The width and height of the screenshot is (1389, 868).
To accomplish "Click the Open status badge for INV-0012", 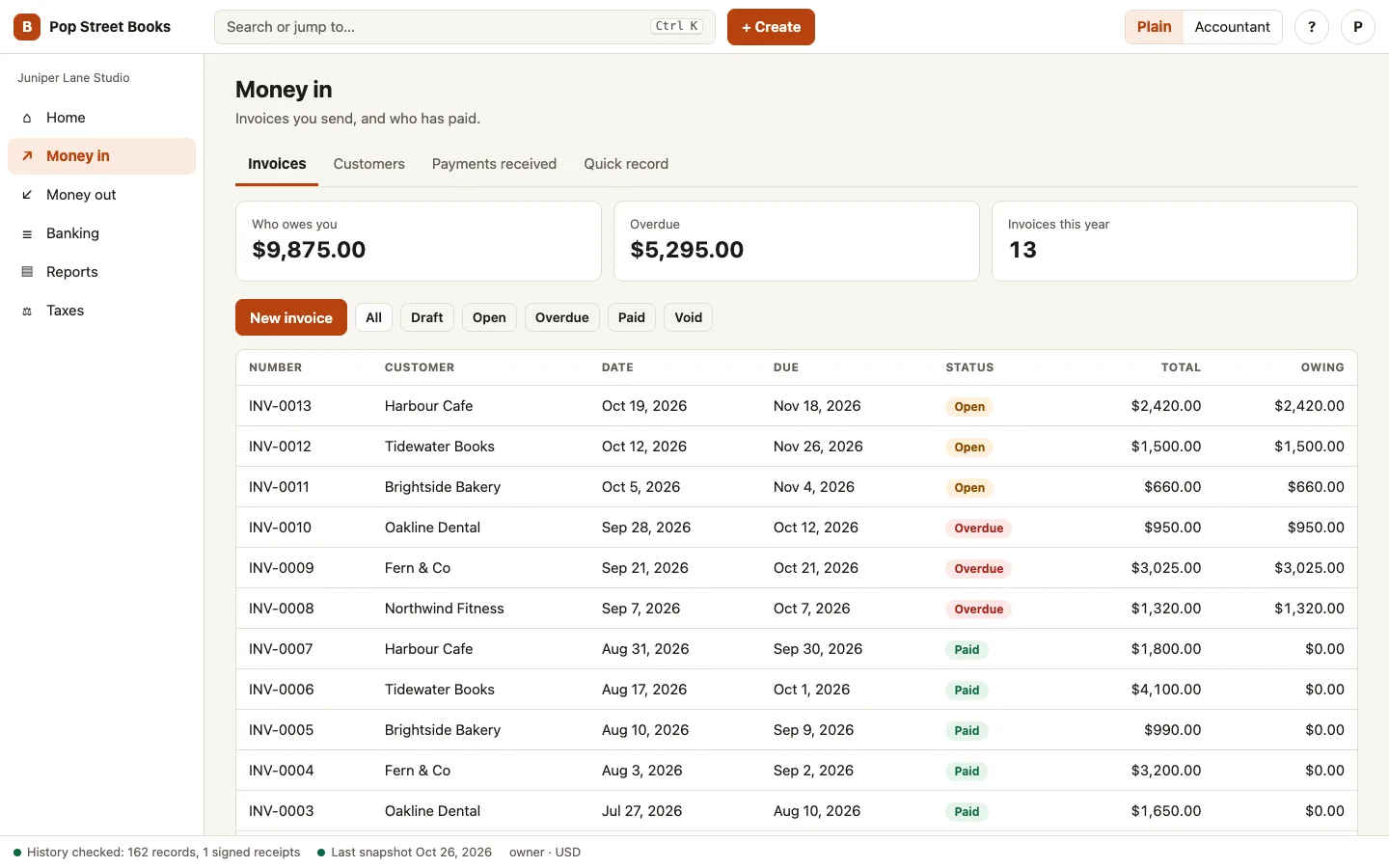I will pyautogui.click(x=969, y=448).
